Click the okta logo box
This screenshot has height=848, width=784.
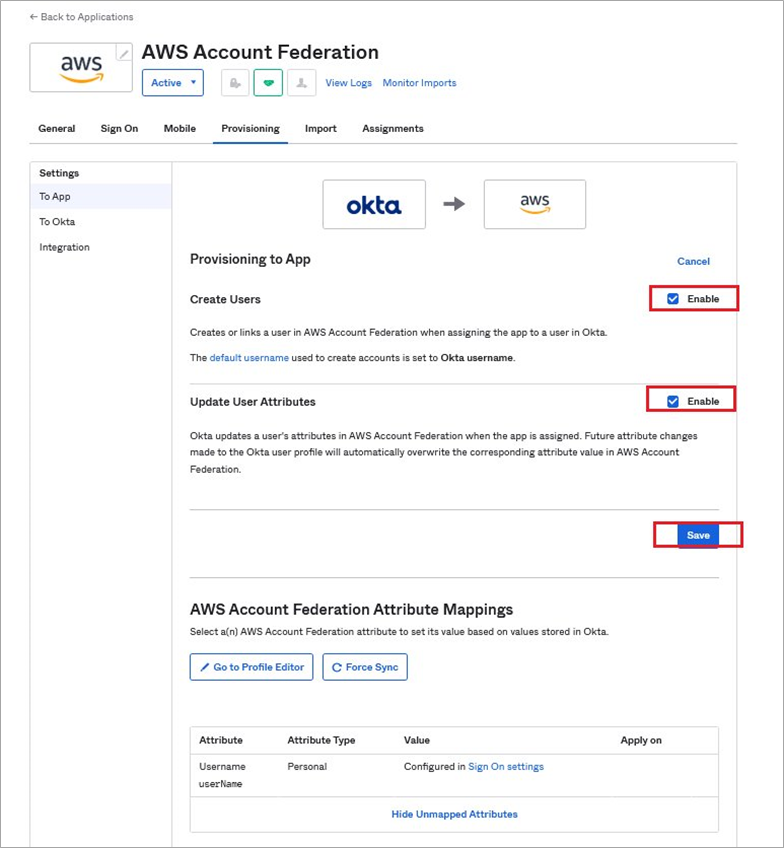coord(374,204)
